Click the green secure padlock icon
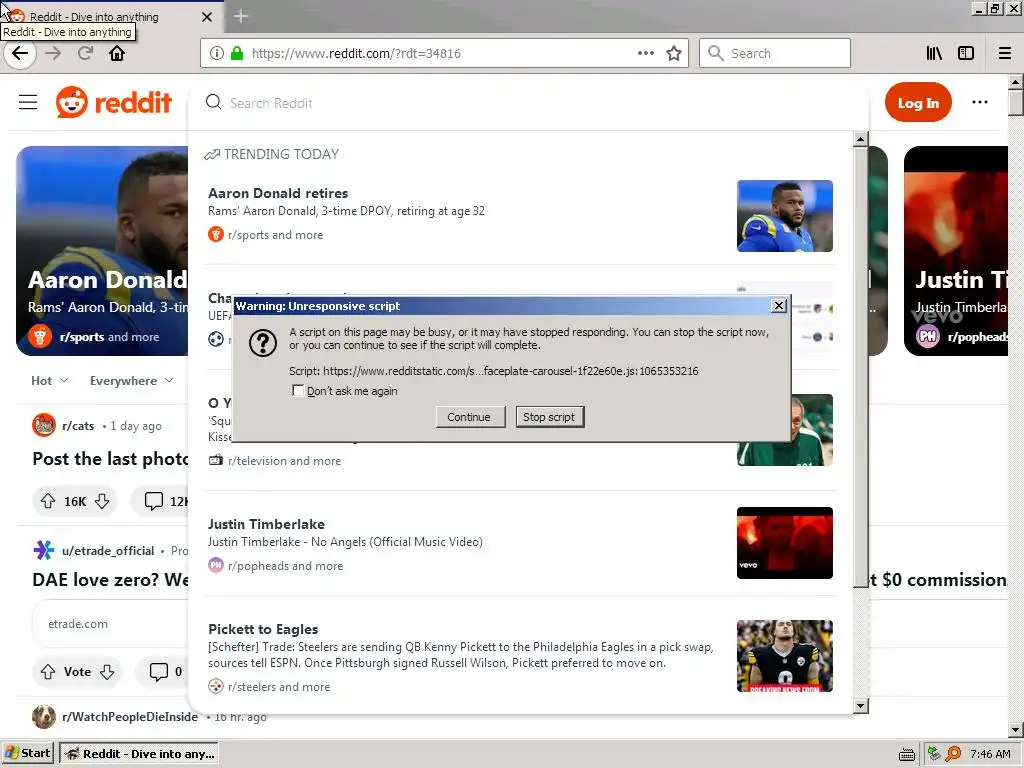Viewport: 1024px width, 768px height. pos(237,54)
